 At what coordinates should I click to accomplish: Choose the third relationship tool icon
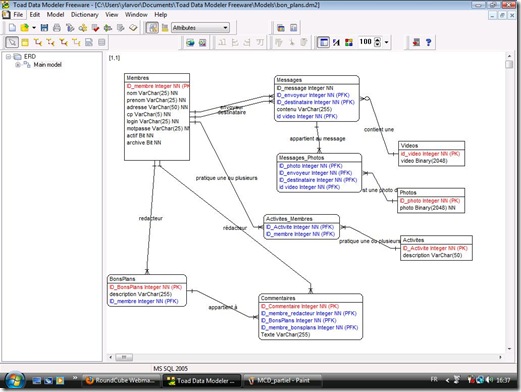pos(63,42)
